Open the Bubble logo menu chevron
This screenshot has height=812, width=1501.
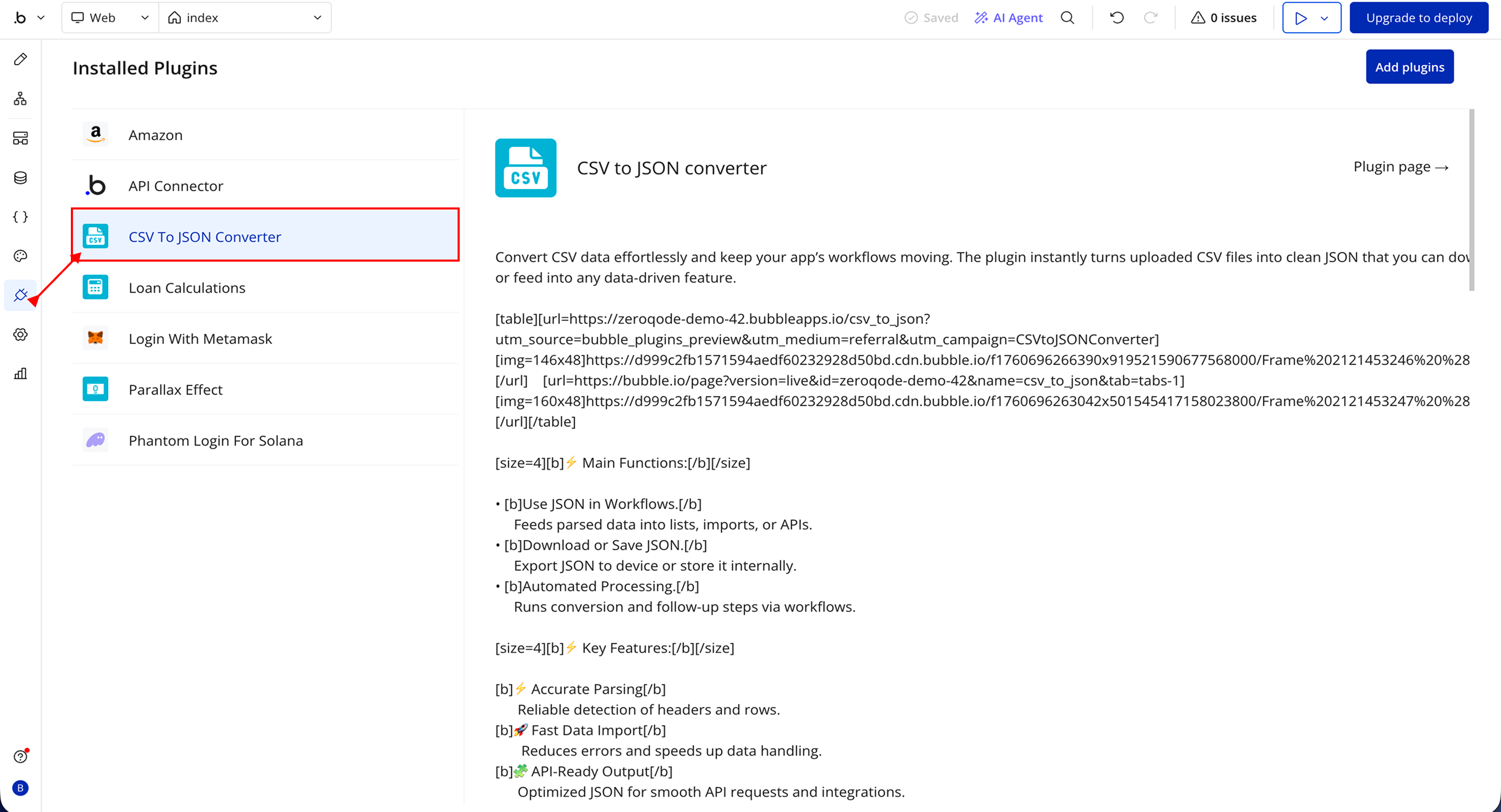click(x=41, y=18)
